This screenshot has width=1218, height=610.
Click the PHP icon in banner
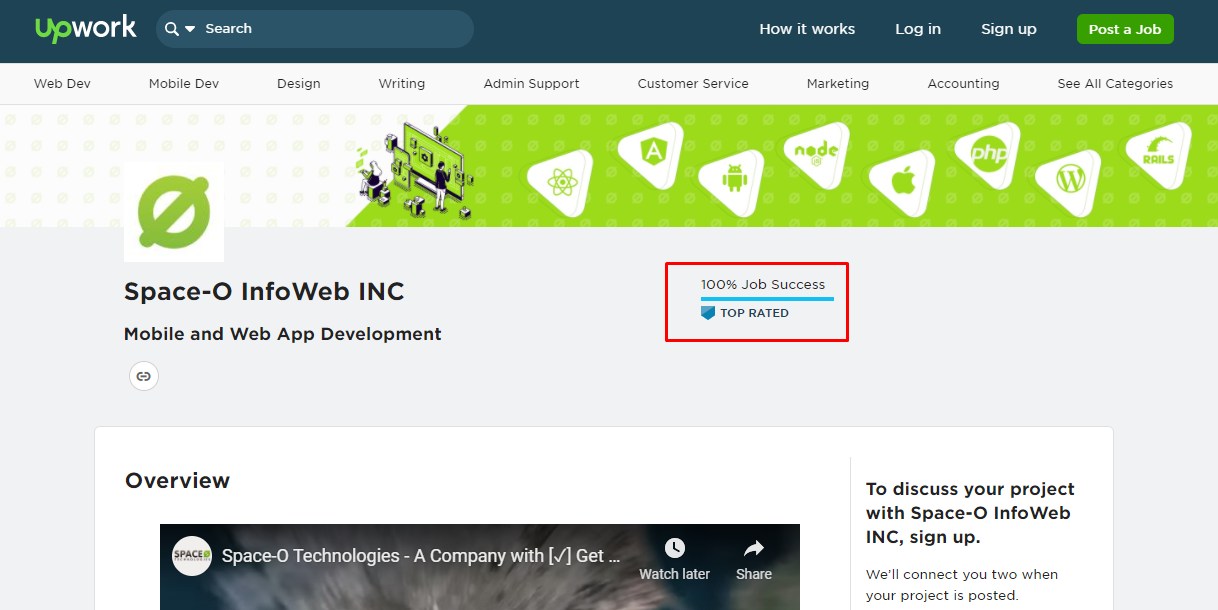tap(988, 154)
